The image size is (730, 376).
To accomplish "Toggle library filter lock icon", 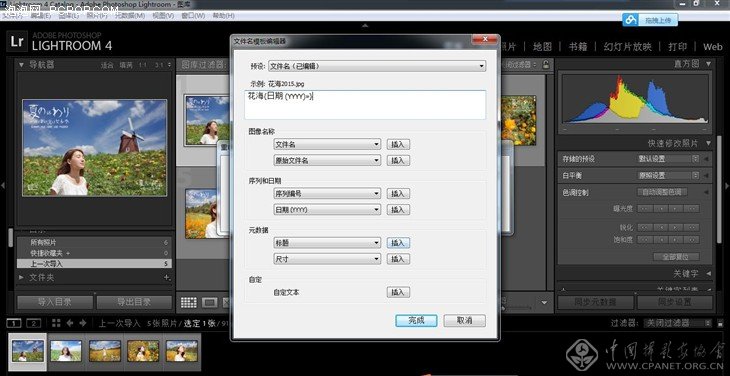I will click(x=546, y=64).
